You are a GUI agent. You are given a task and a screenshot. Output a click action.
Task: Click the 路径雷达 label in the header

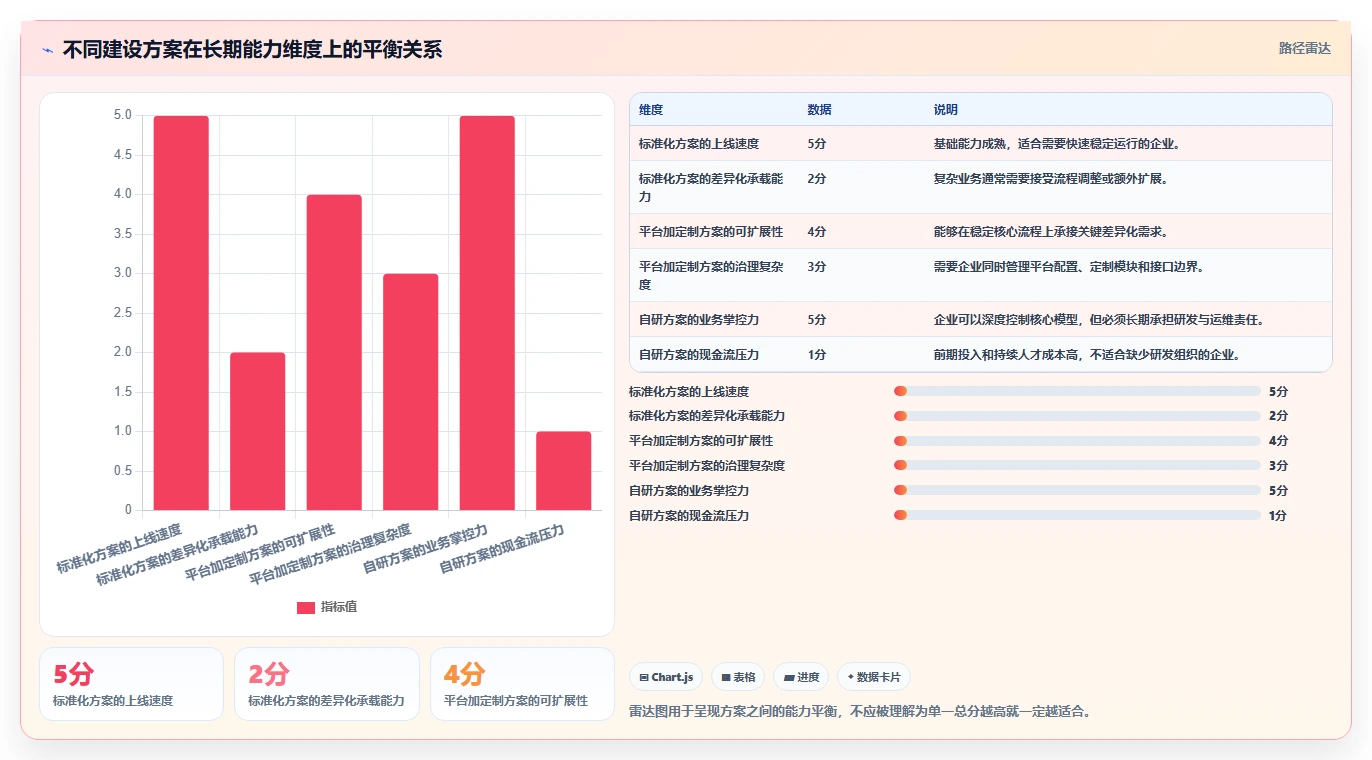[x=1304, y=48]
